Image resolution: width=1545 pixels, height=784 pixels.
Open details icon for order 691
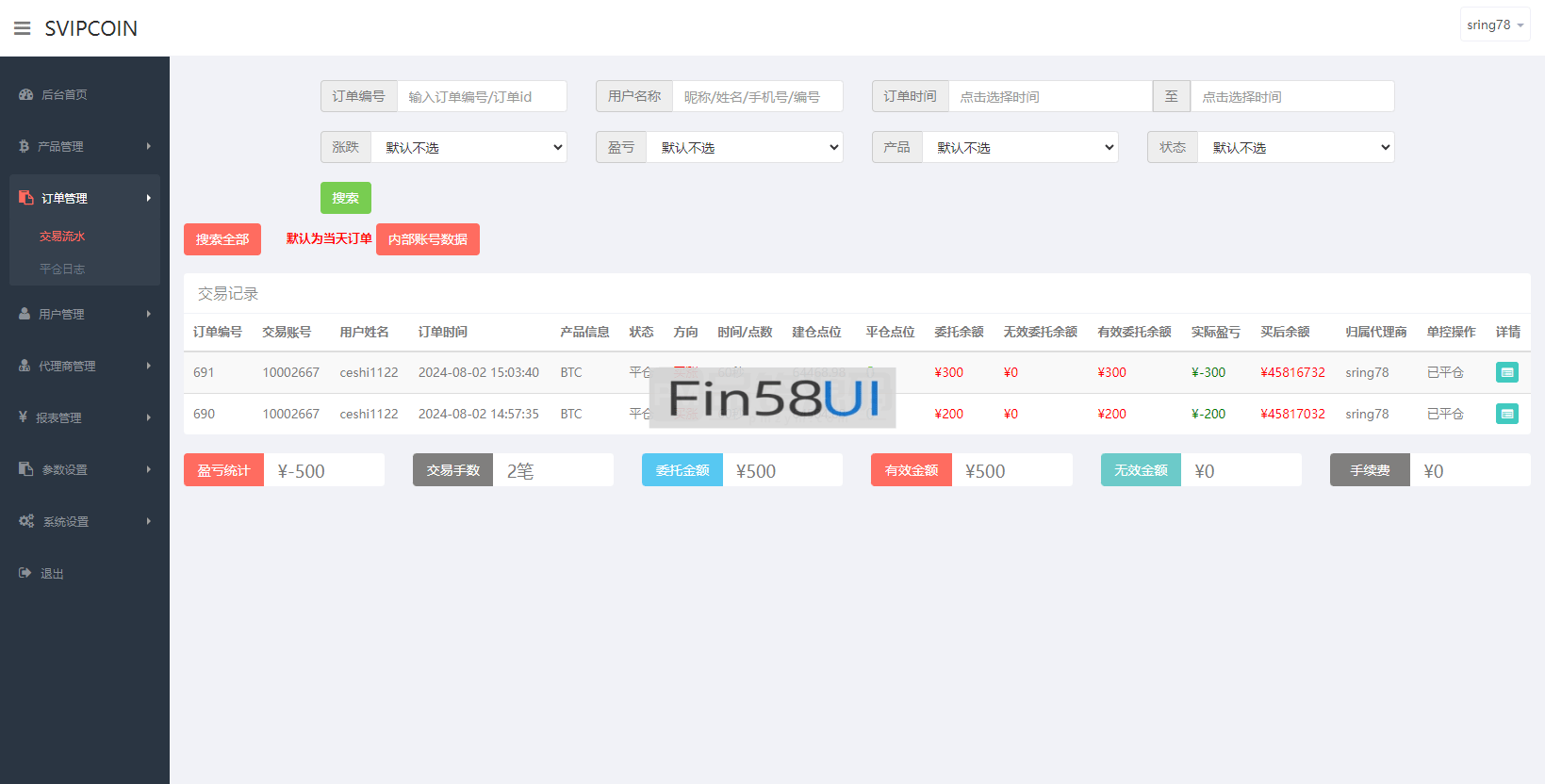1506,372
